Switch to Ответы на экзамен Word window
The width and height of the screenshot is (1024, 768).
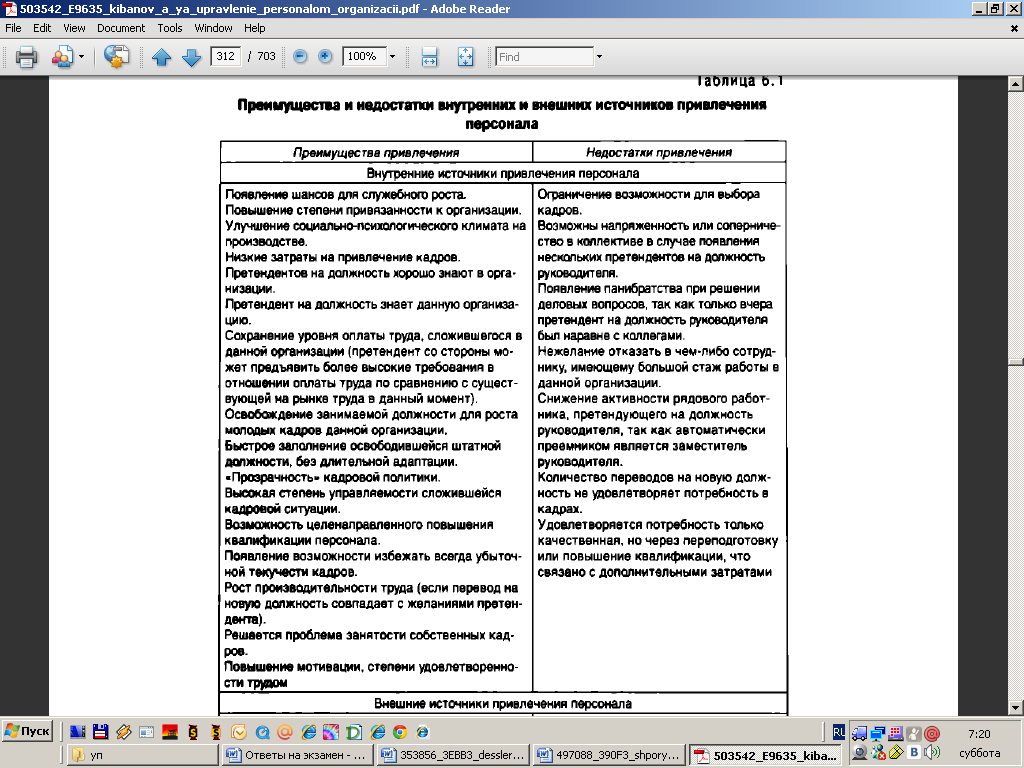(x=297, y=755)
